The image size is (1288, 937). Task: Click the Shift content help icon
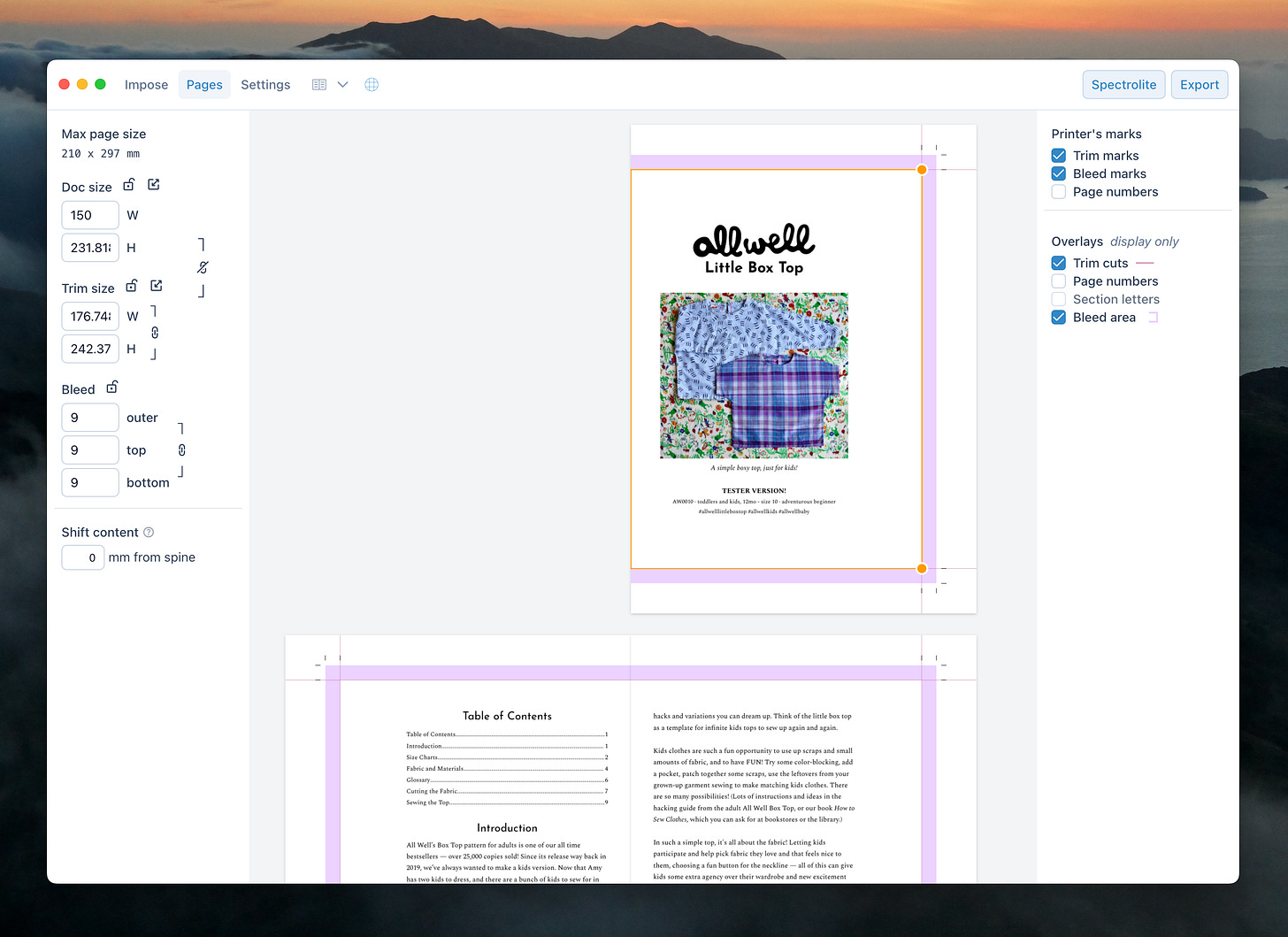click(149, 533)
